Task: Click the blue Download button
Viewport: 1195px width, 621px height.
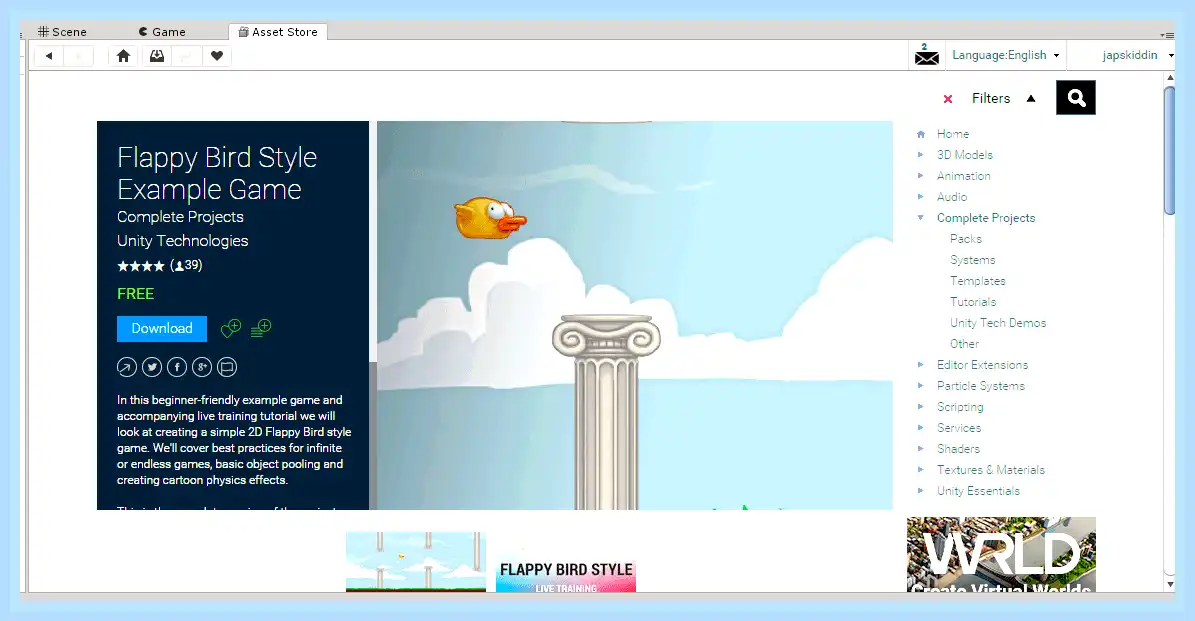Action: click(162, 328)
